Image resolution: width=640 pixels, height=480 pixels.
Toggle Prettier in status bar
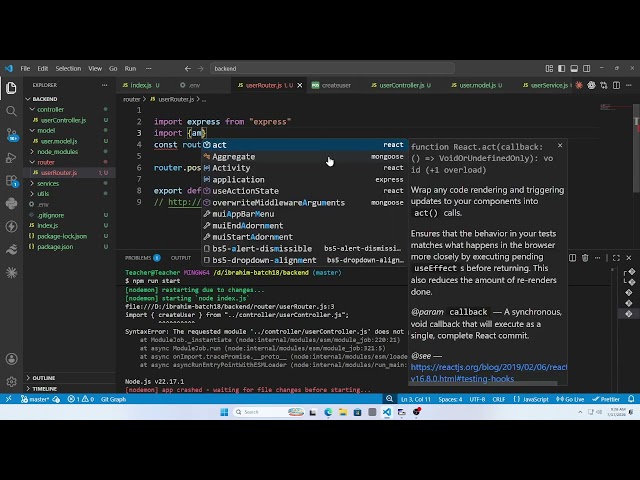coord(606,399)
